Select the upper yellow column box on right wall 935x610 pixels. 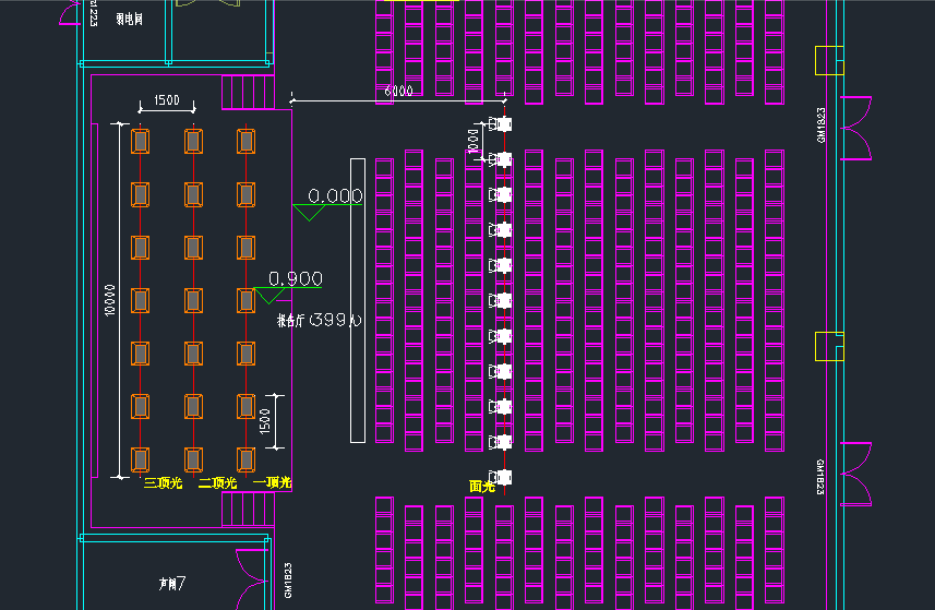click(x=829, y=61)
